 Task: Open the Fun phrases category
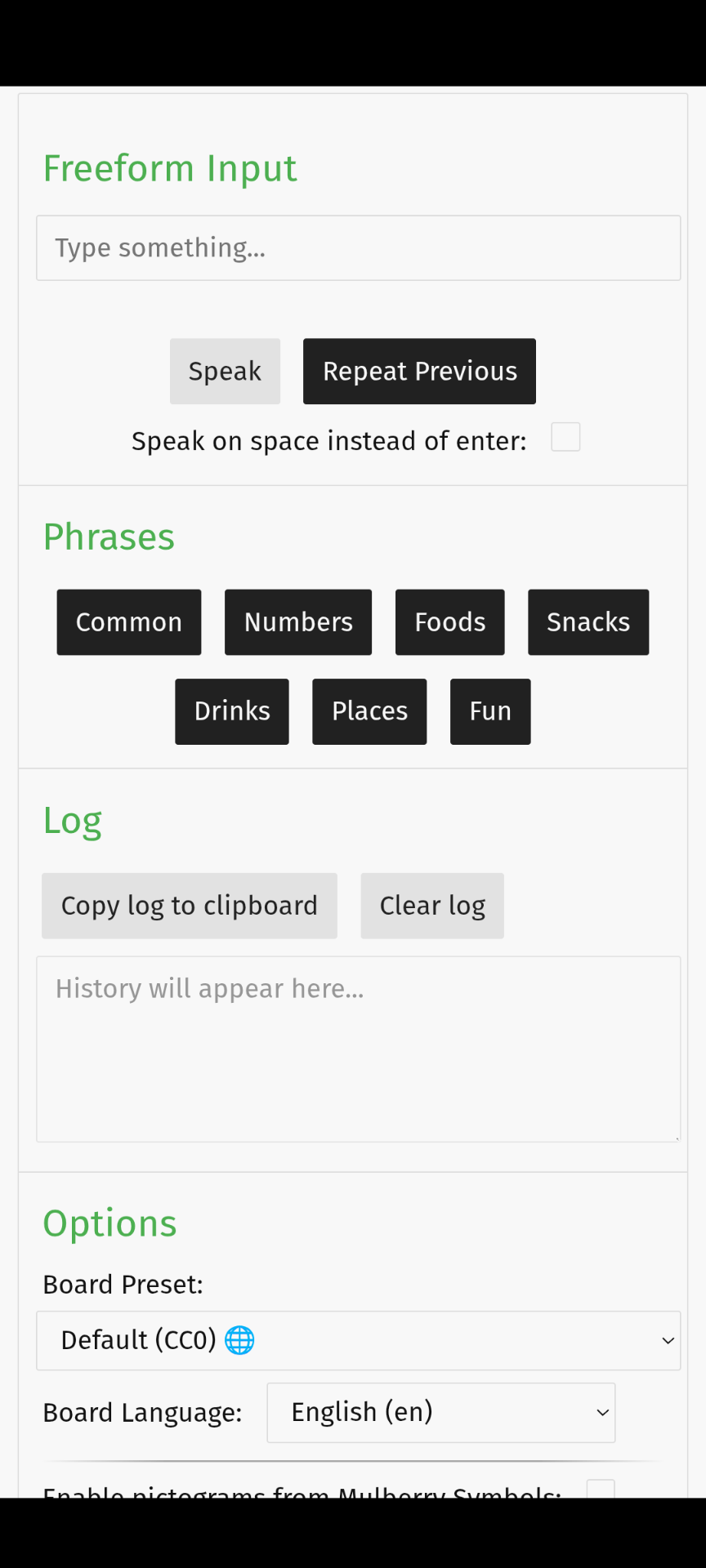click(x=490, y=711)
